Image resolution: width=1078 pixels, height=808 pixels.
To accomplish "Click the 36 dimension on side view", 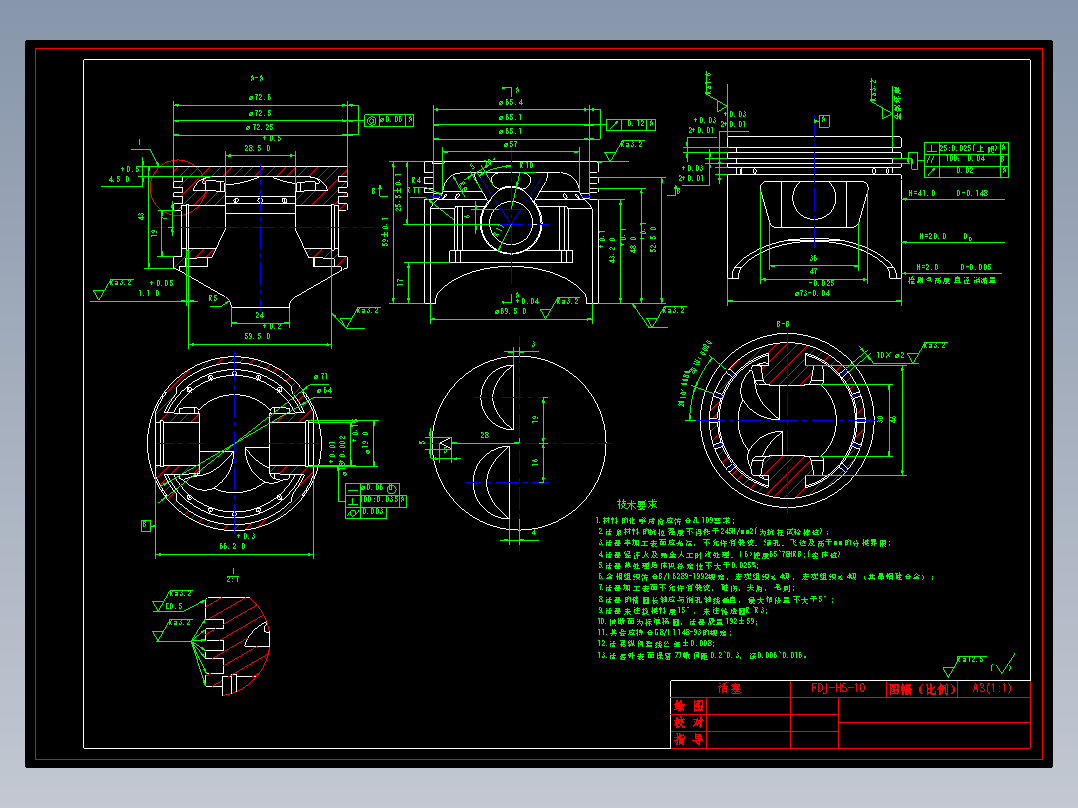I will 813,259.
